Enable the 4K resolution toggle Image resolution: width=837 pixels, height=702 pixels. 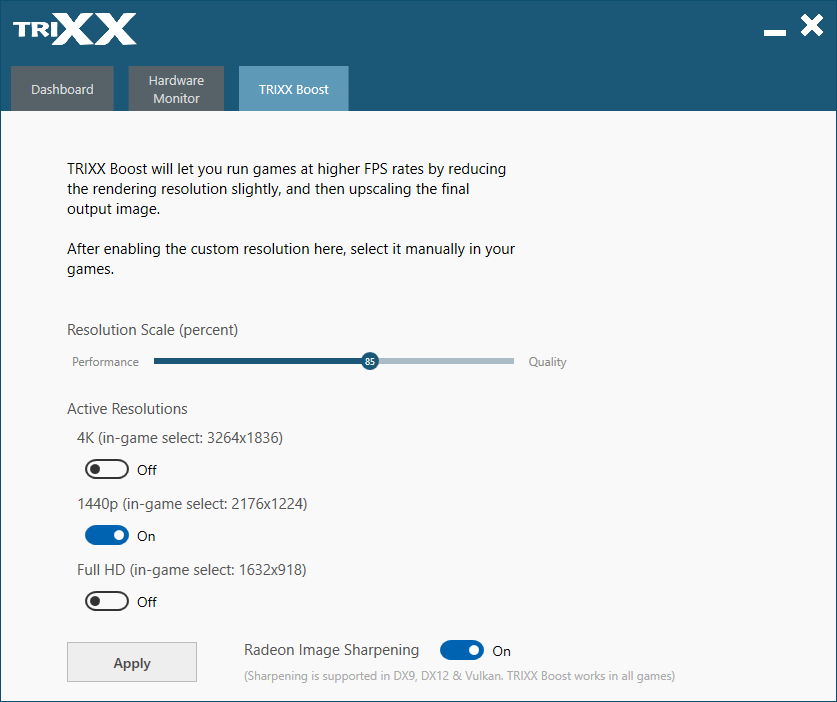click(x=107, y=469)
